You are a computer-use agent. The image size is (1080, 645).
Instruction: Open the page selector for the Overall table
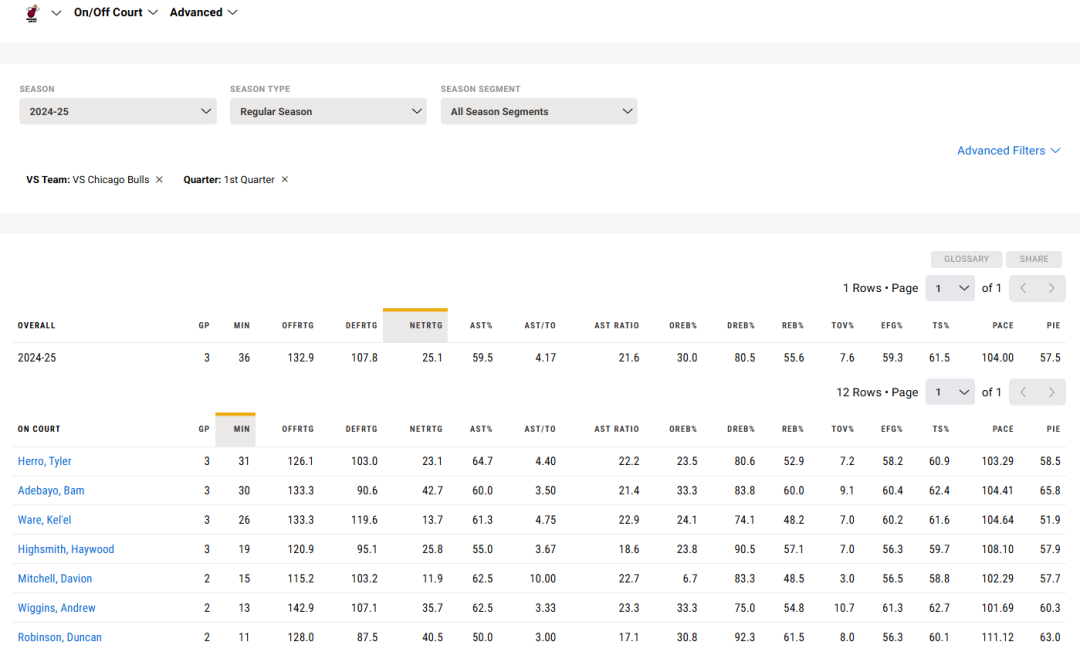950,288
